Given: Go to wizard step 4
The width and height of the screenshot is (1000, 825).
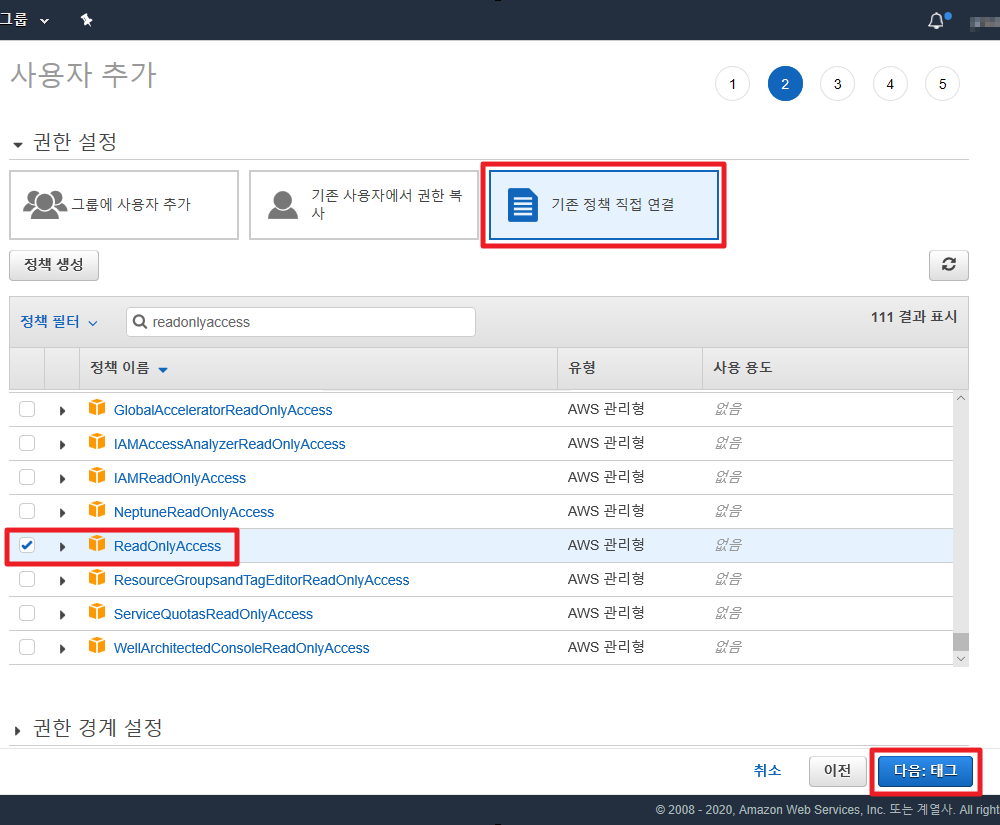Looking at the screenshot, I should point(890,84).
